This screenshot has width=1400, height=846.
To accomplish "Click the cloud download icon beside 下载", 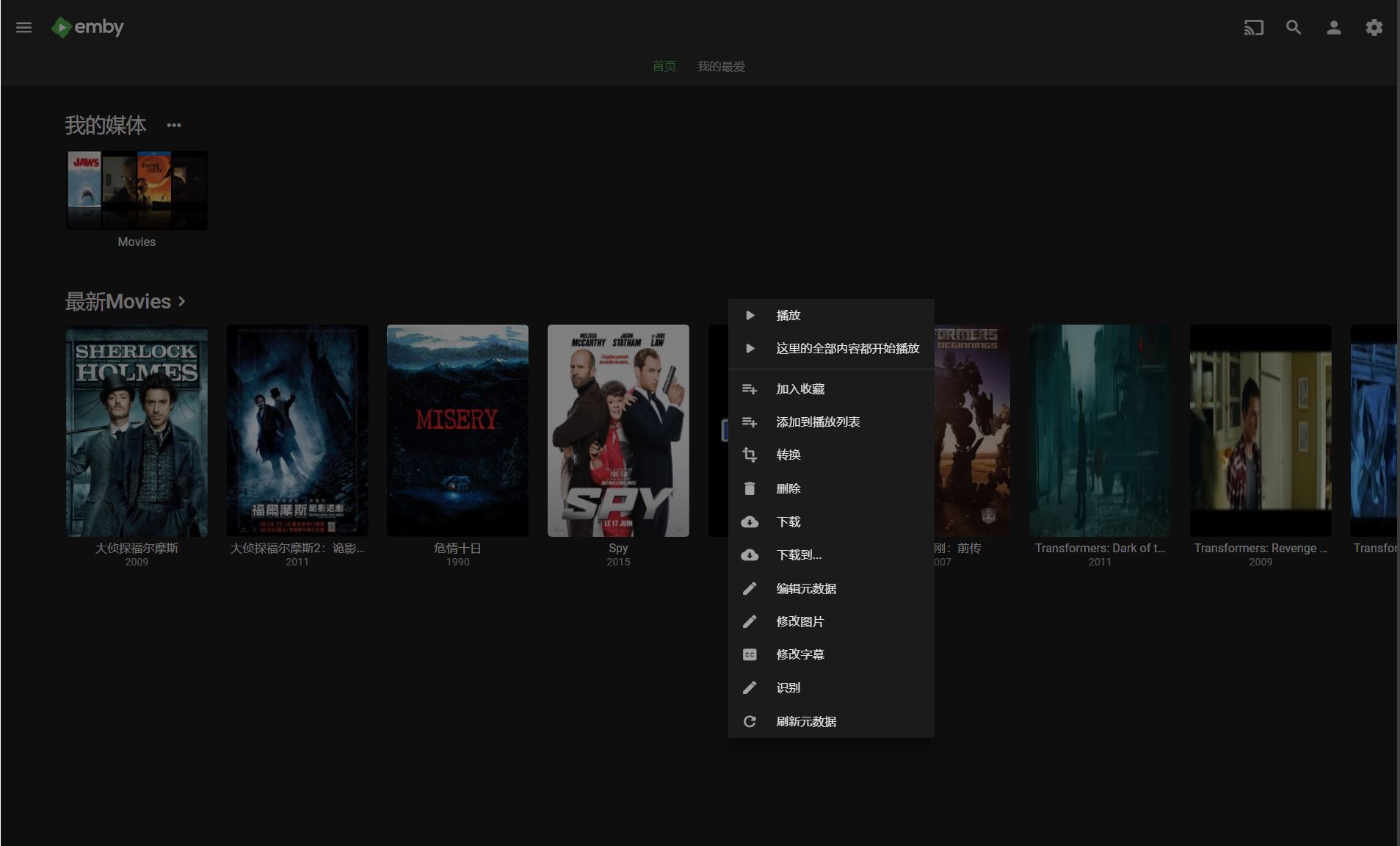I will (749, 522).
